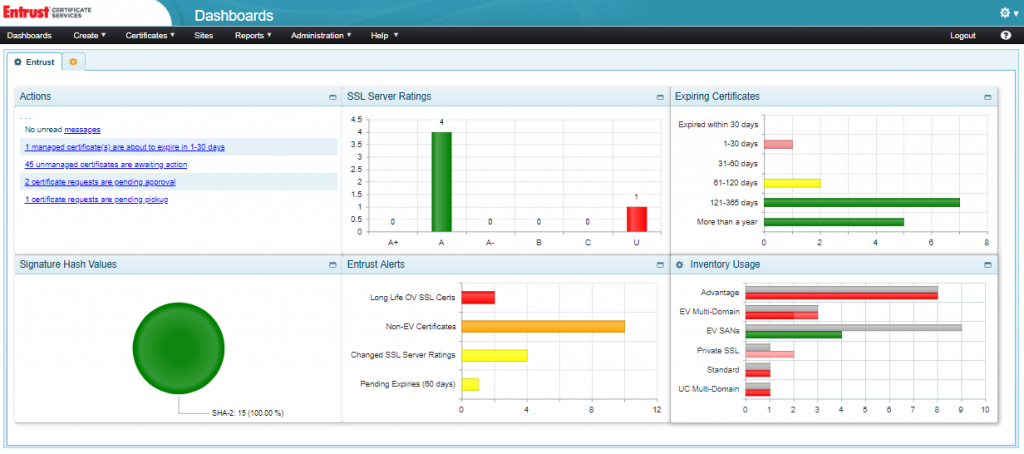Viewport: 1024px width, 454px height.
Task: Collapse the SSL Server Ratings panel
Action: 660,97
